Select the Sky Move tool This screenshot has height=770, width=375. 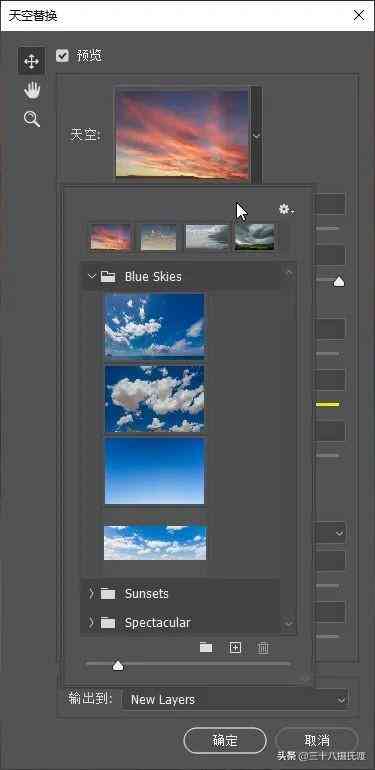coord(31,61)
